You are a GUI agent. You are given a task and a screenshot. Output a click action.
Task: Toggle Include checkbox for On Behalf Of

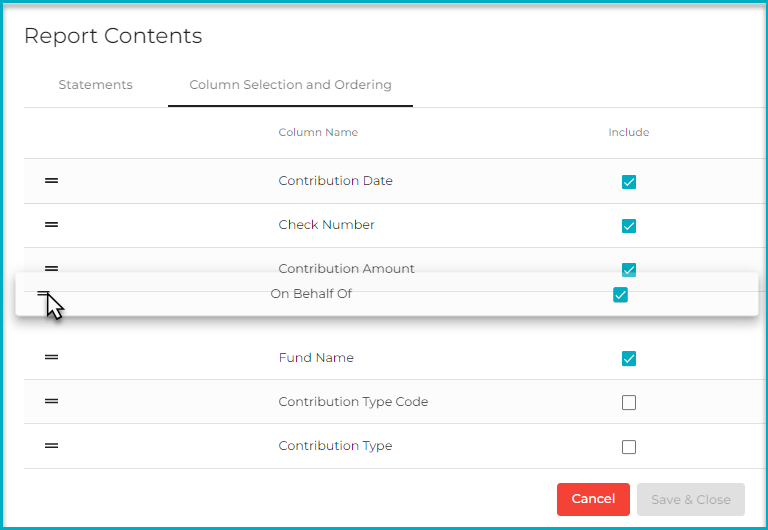click(x=620, y=295)
